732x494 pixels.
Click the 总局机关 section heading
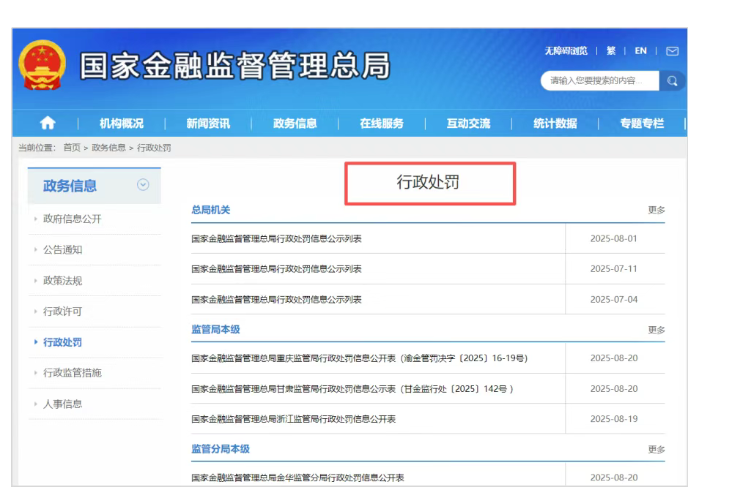pos(211,210)
